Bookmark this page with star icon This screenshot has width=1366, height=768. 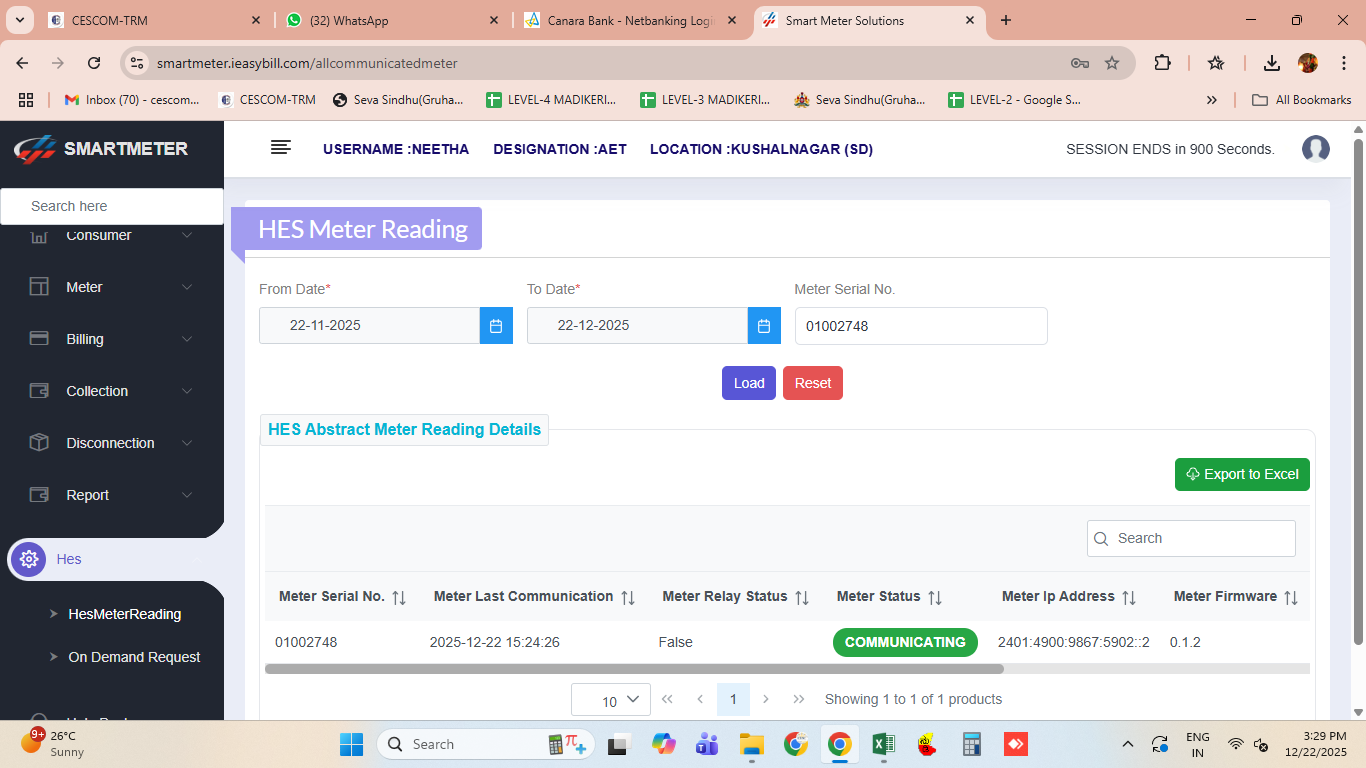[x=1112, y=63]
